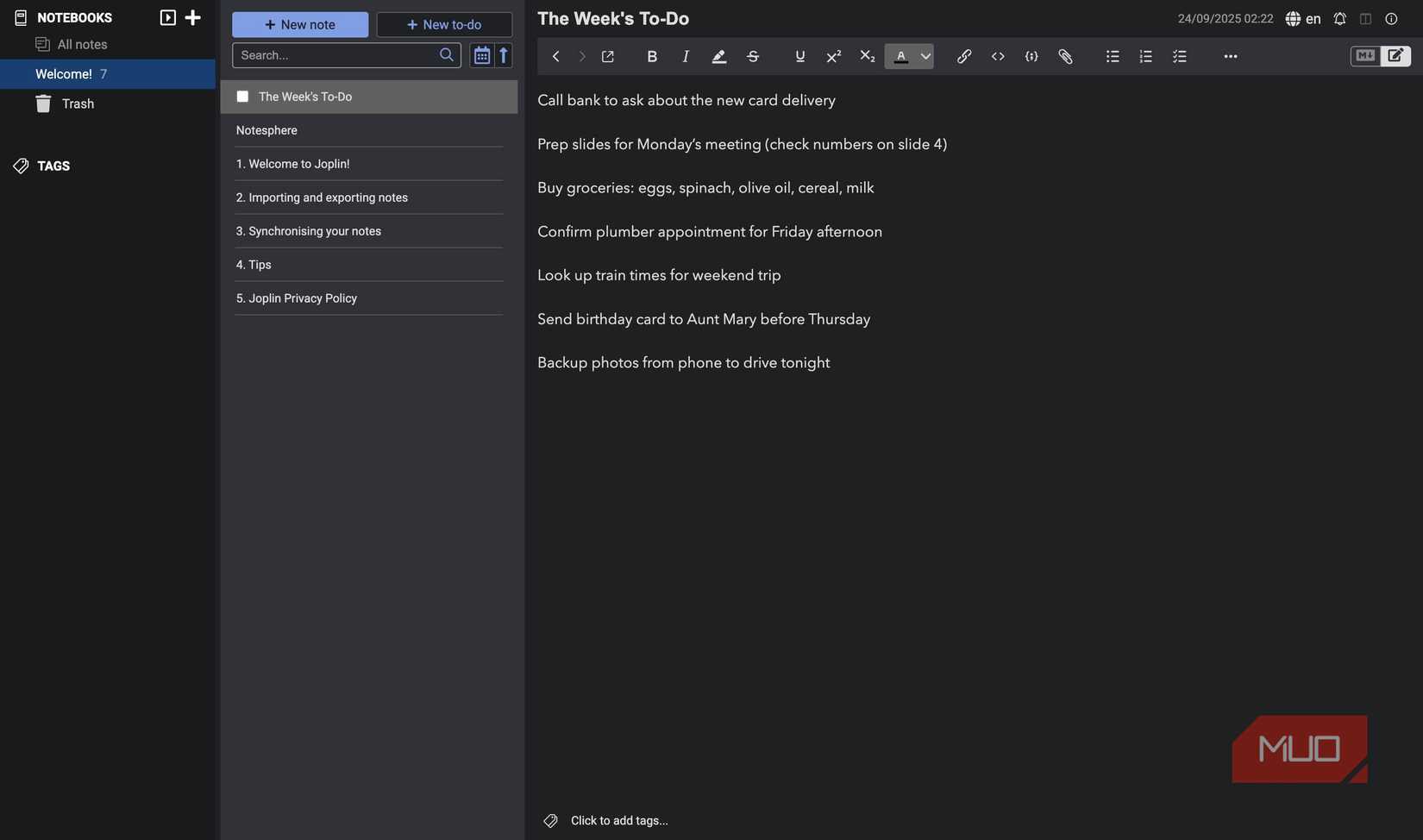Viewport: 1423px width, 840px height.
Task: Click the text color swatch button
Action: click(x=901, y=56)
